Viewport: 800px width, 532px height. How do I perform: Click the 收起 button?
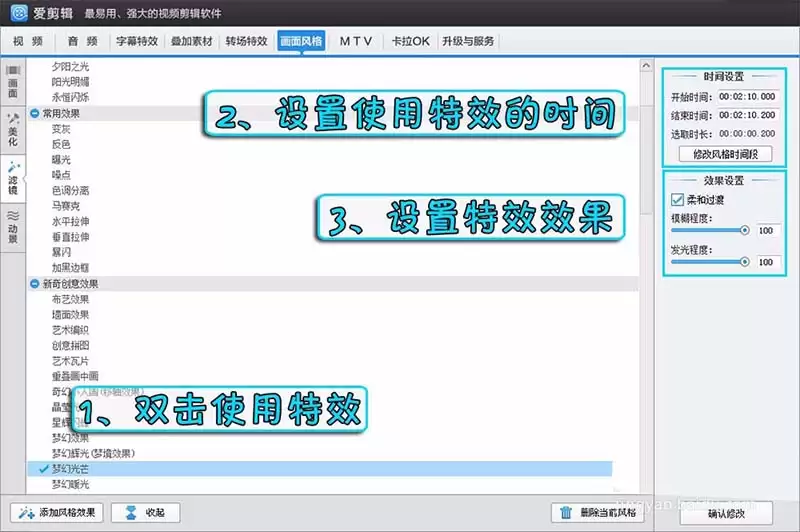(145, 513)
